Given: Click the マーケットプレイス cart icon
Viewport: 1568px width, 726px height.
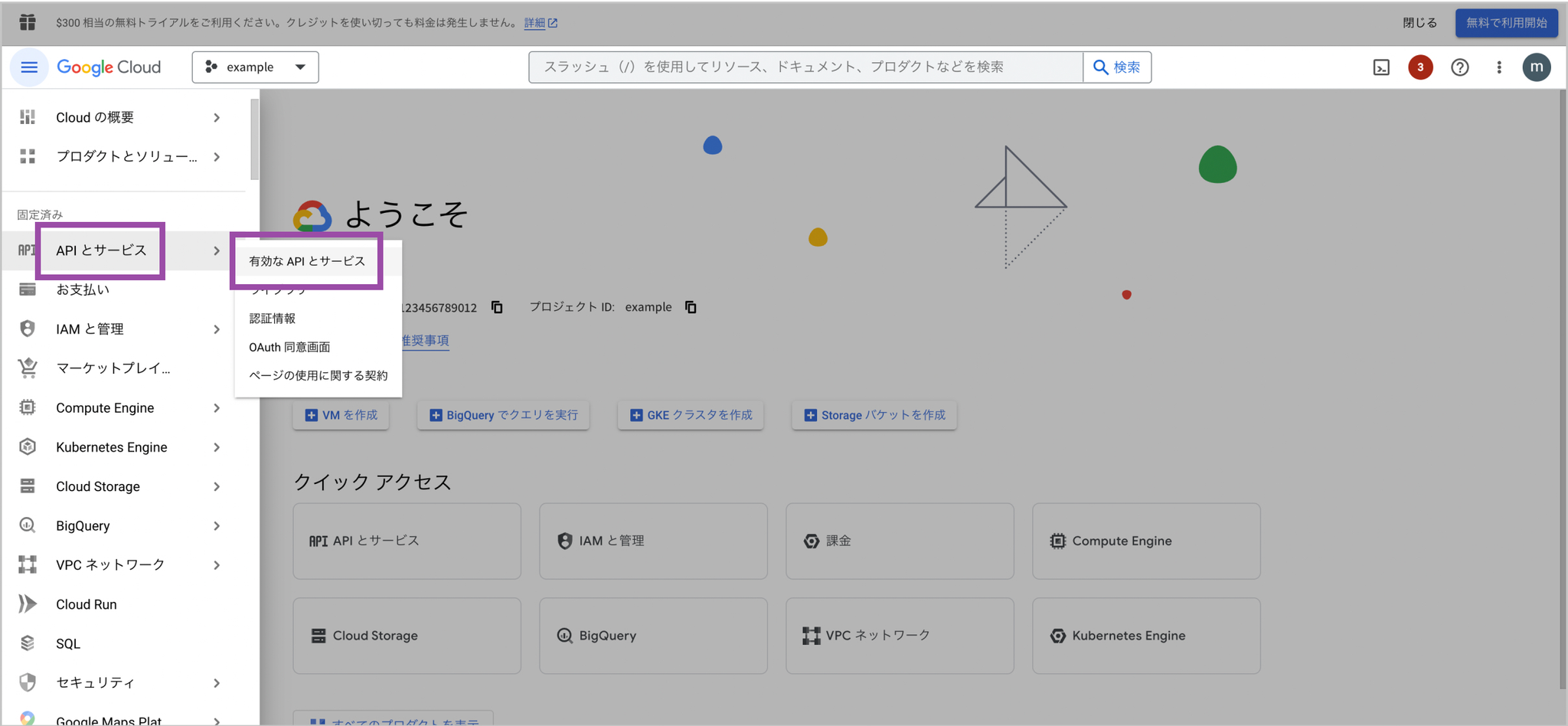Looking at the screenshot, I should (28, 368).
